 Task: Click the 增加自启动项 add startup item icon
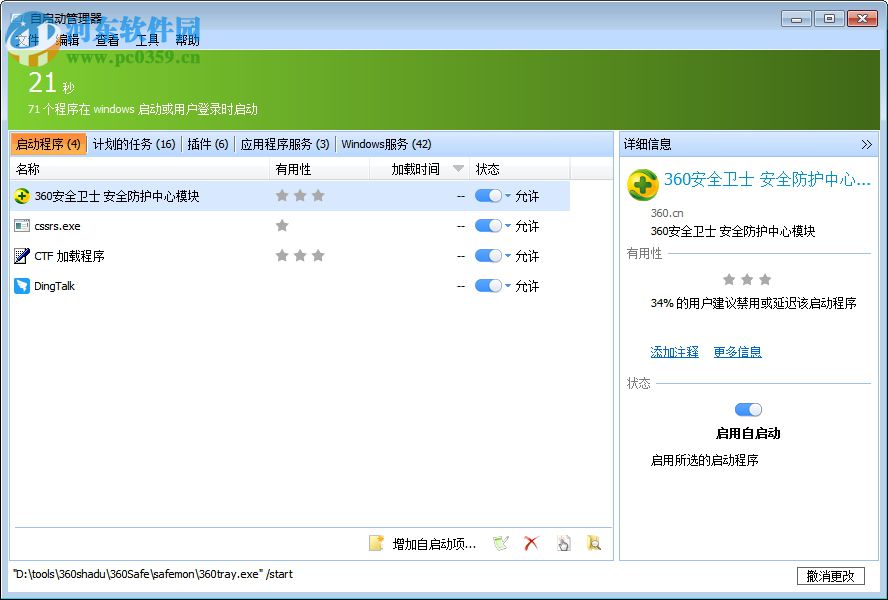377,543
